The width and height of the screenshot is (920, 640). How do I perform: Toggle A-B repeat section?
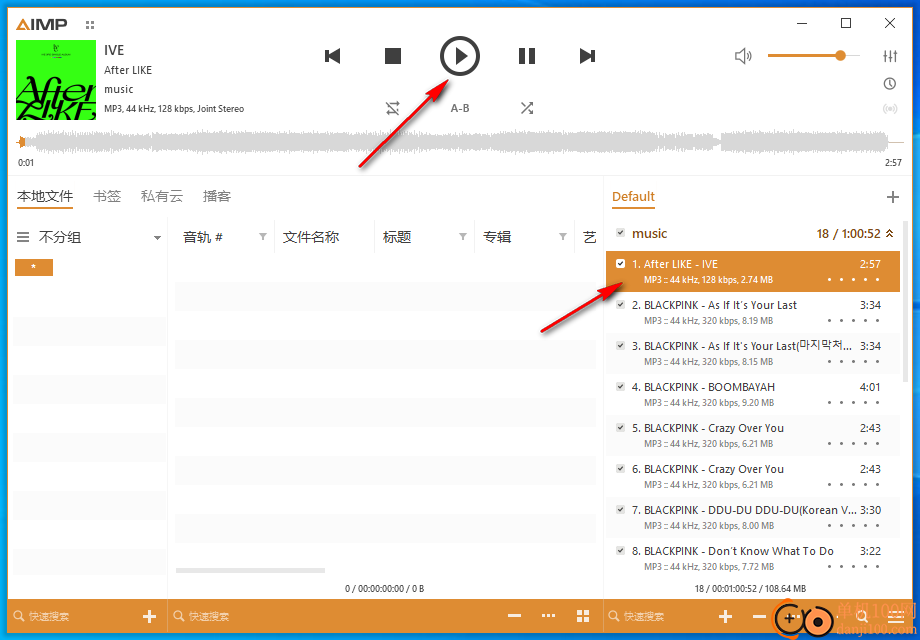460,108
